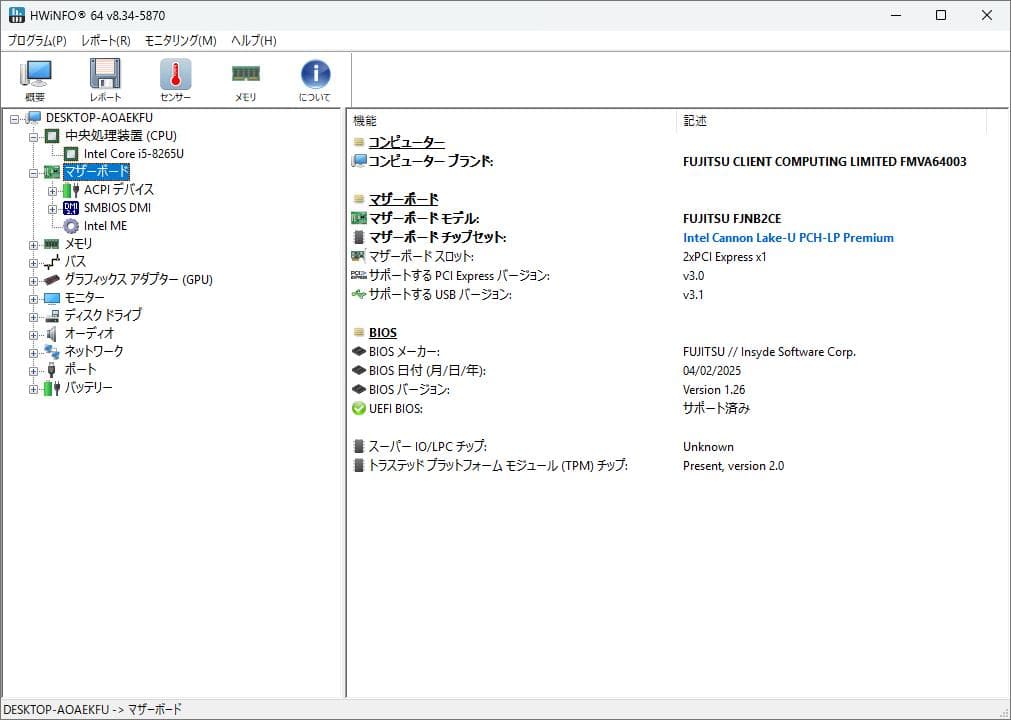1011x720 pixels.
Task: Click the メモリ RAM module tree icon
Action: tap(52, 244)
